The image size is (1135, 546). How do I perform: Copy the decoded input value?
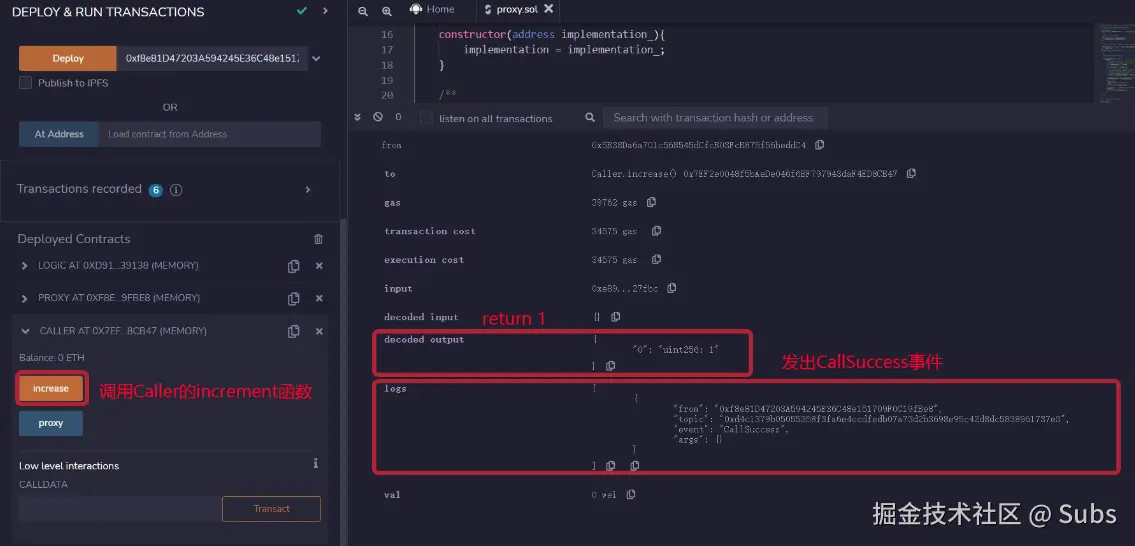(x=615, y=317)
